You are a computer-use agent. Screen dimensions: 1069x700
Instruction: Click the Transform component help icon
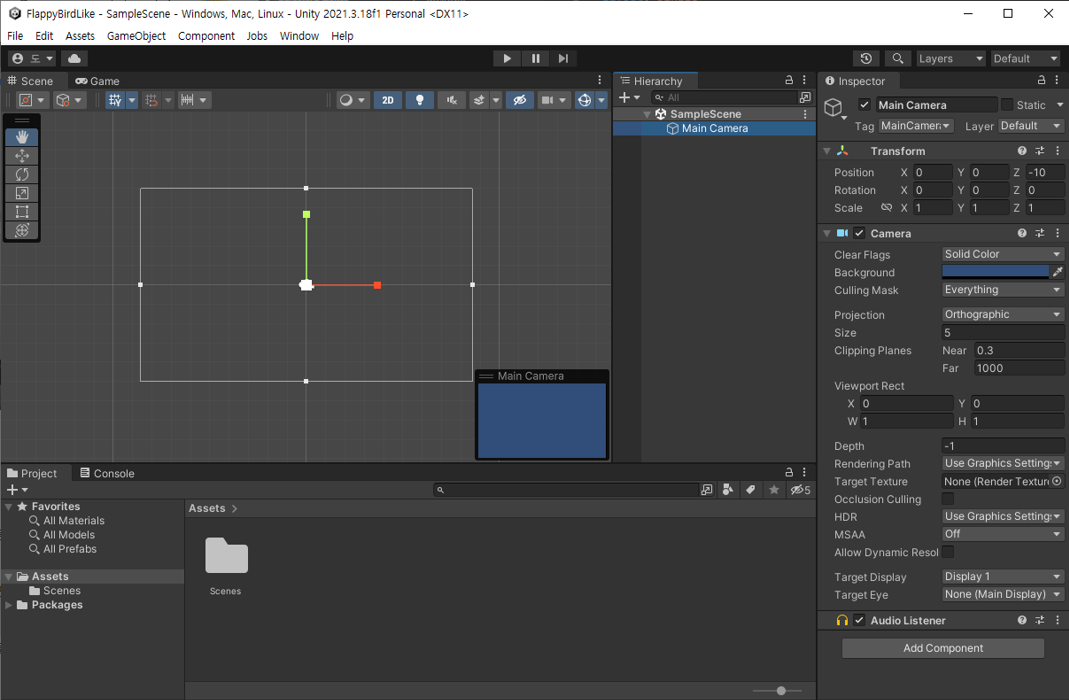tap(1022, 151)
